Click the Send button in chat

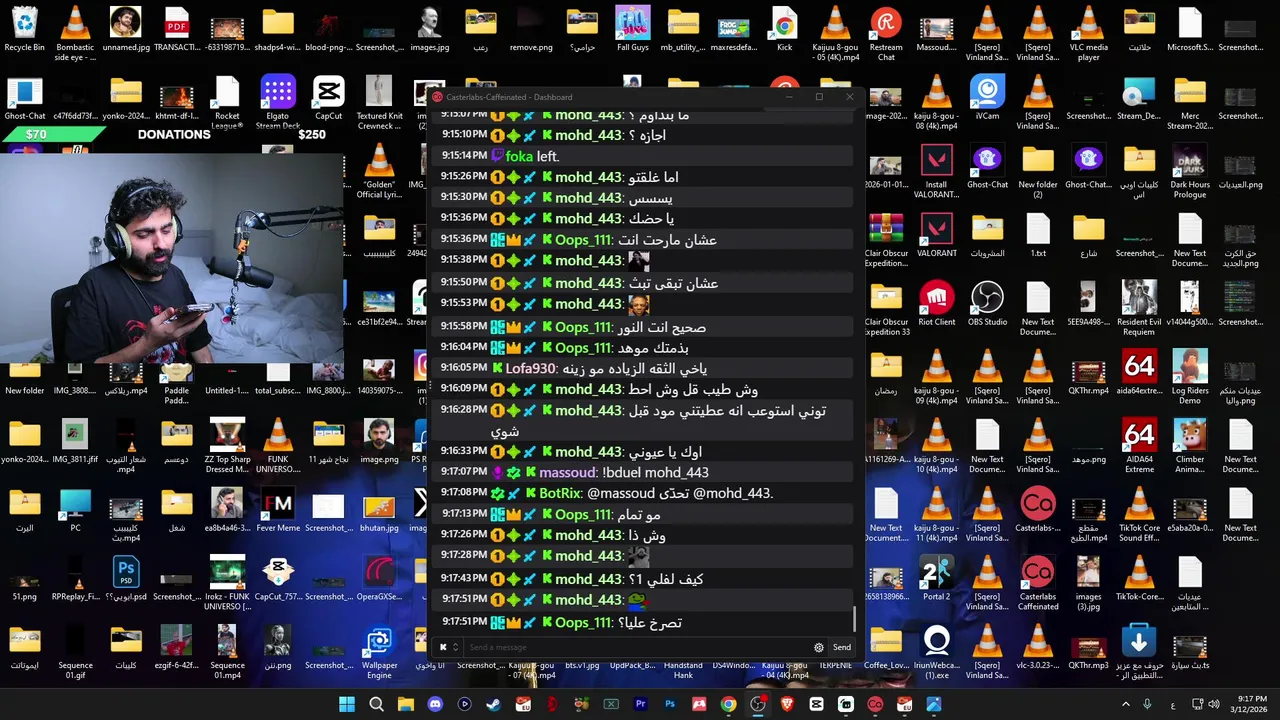click(842, 647)
